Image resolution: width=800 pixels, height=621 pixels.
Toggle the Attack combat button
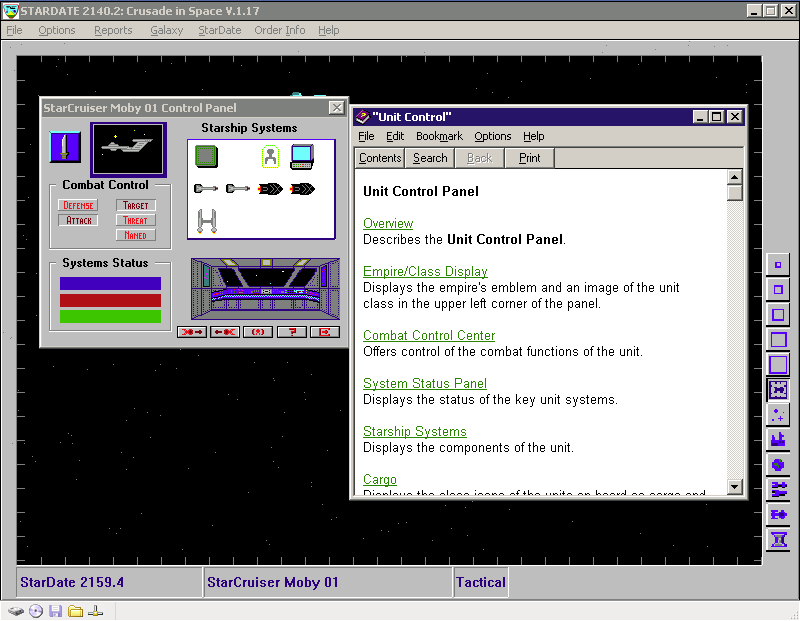tap(78, 220)
